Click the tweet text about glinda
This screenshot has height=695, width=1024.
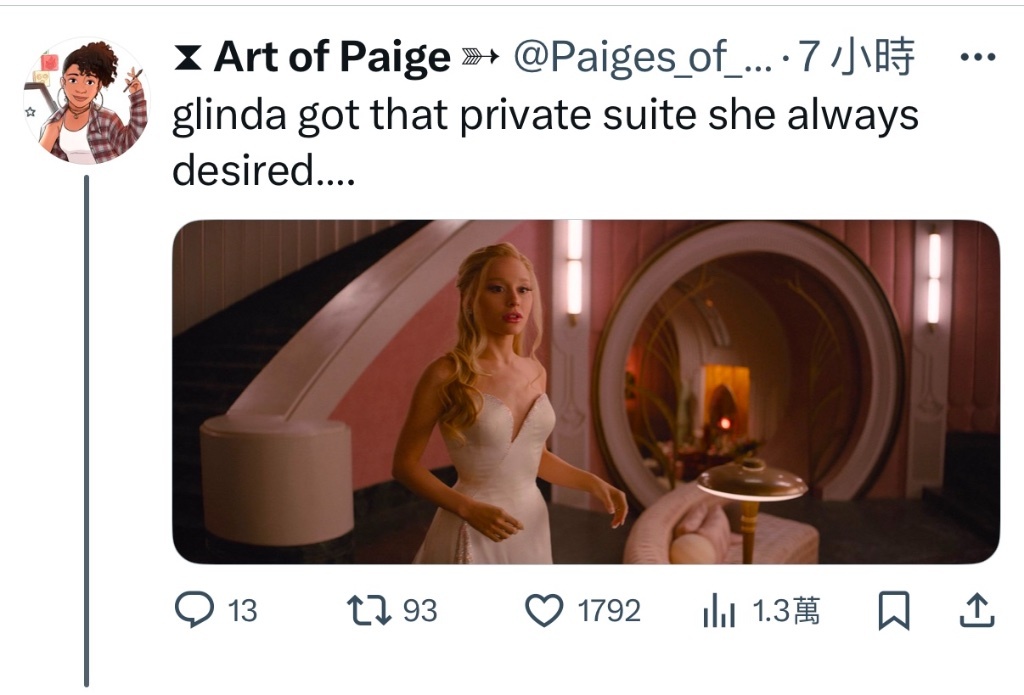[545, 142]
